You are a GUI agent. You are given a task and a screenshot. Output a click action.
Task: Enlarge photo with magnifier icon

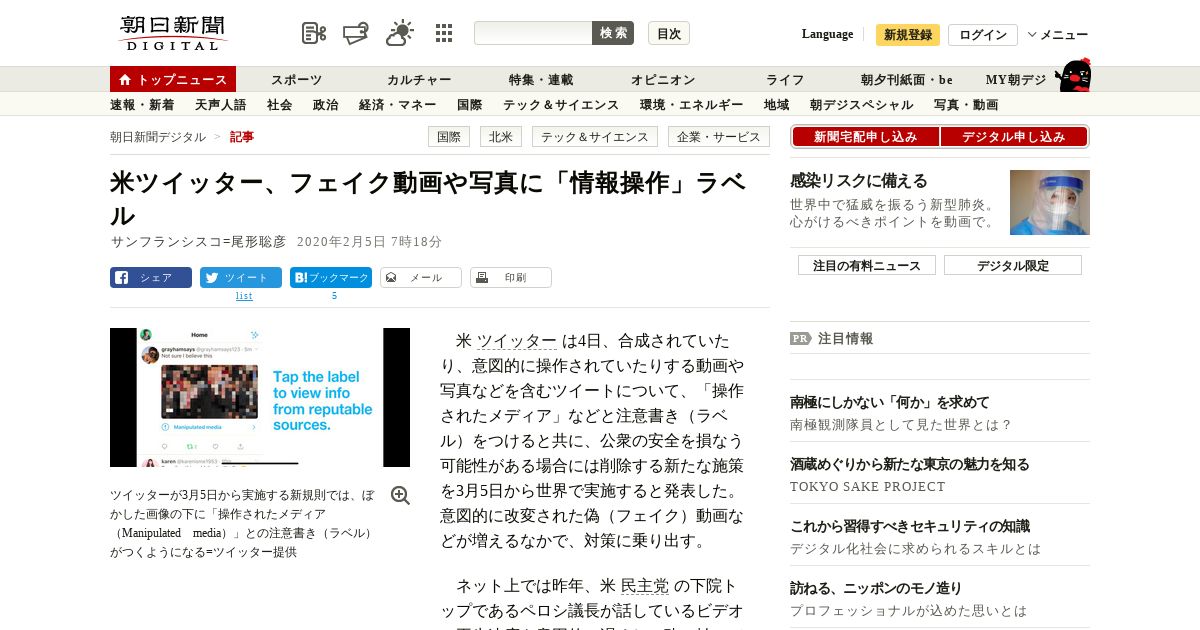point(400,496)
